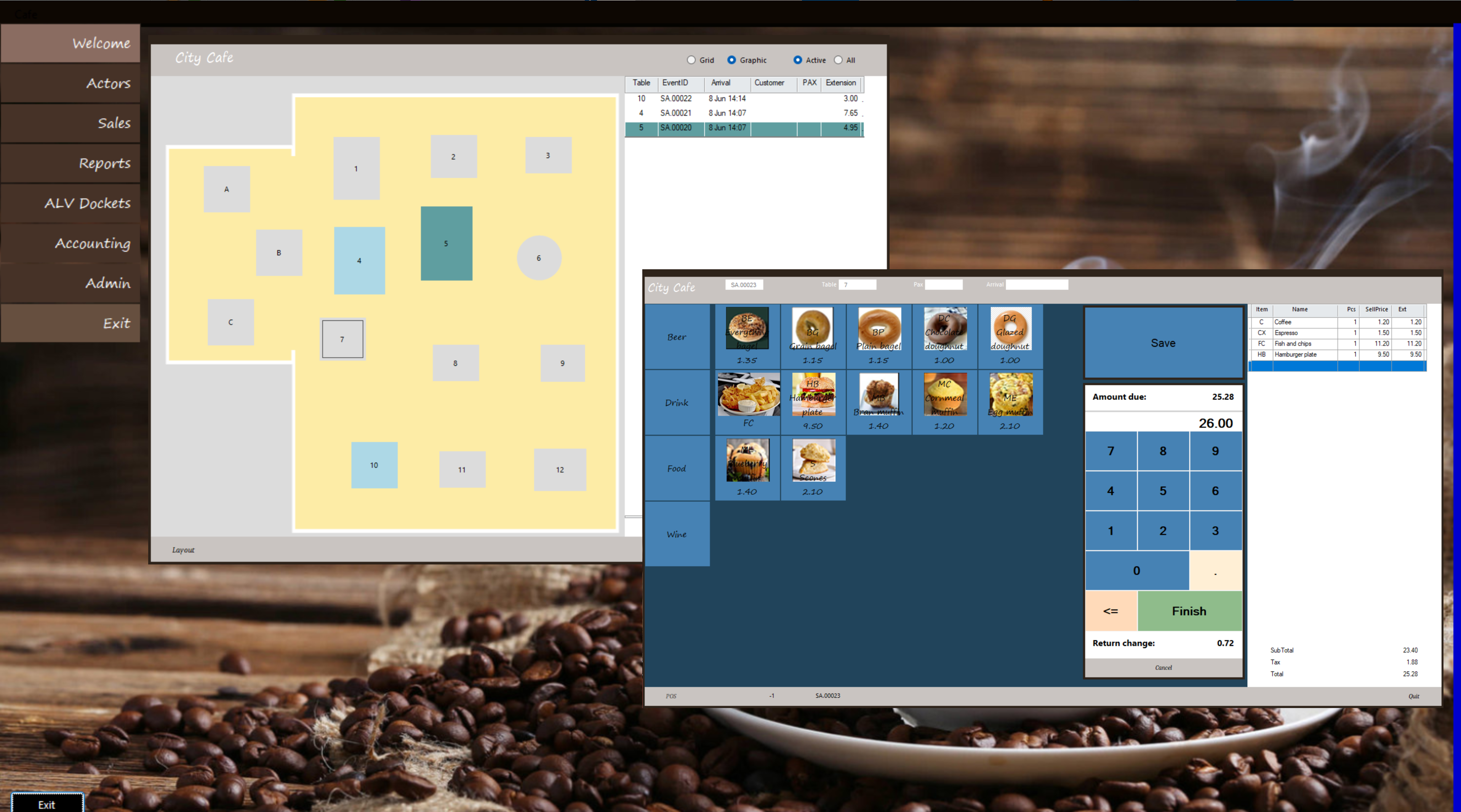Image resolution: width=1461 pixels, height=812 pixels.
Task: Click the Save order button
Action: (x=1163, y=343)
